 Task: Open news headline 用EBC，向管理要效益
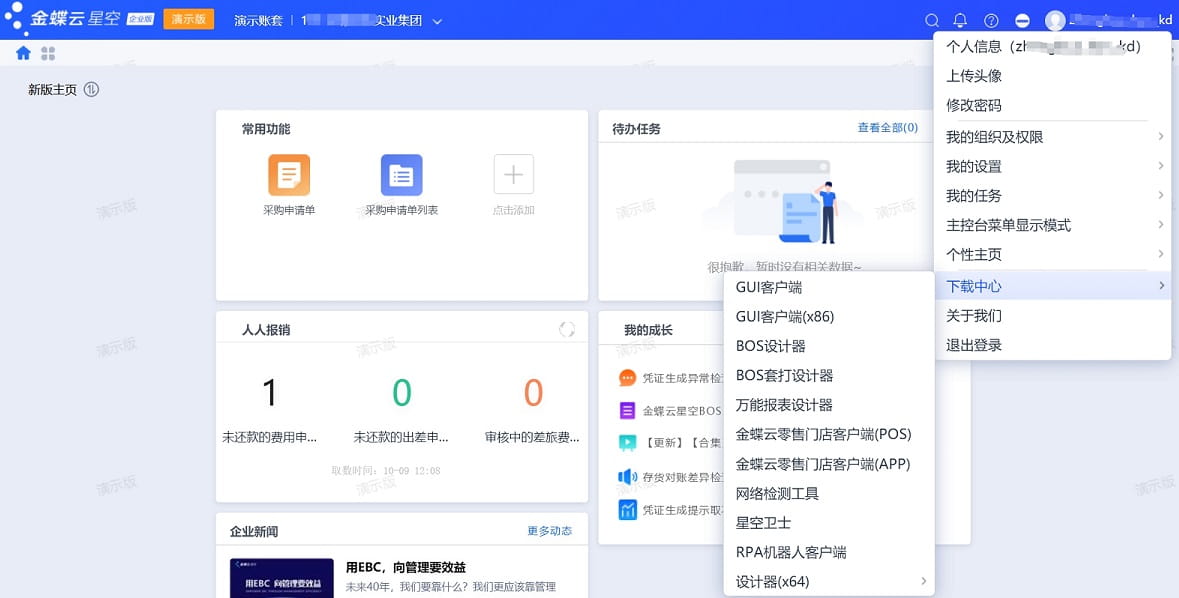[x=406, y=567]
